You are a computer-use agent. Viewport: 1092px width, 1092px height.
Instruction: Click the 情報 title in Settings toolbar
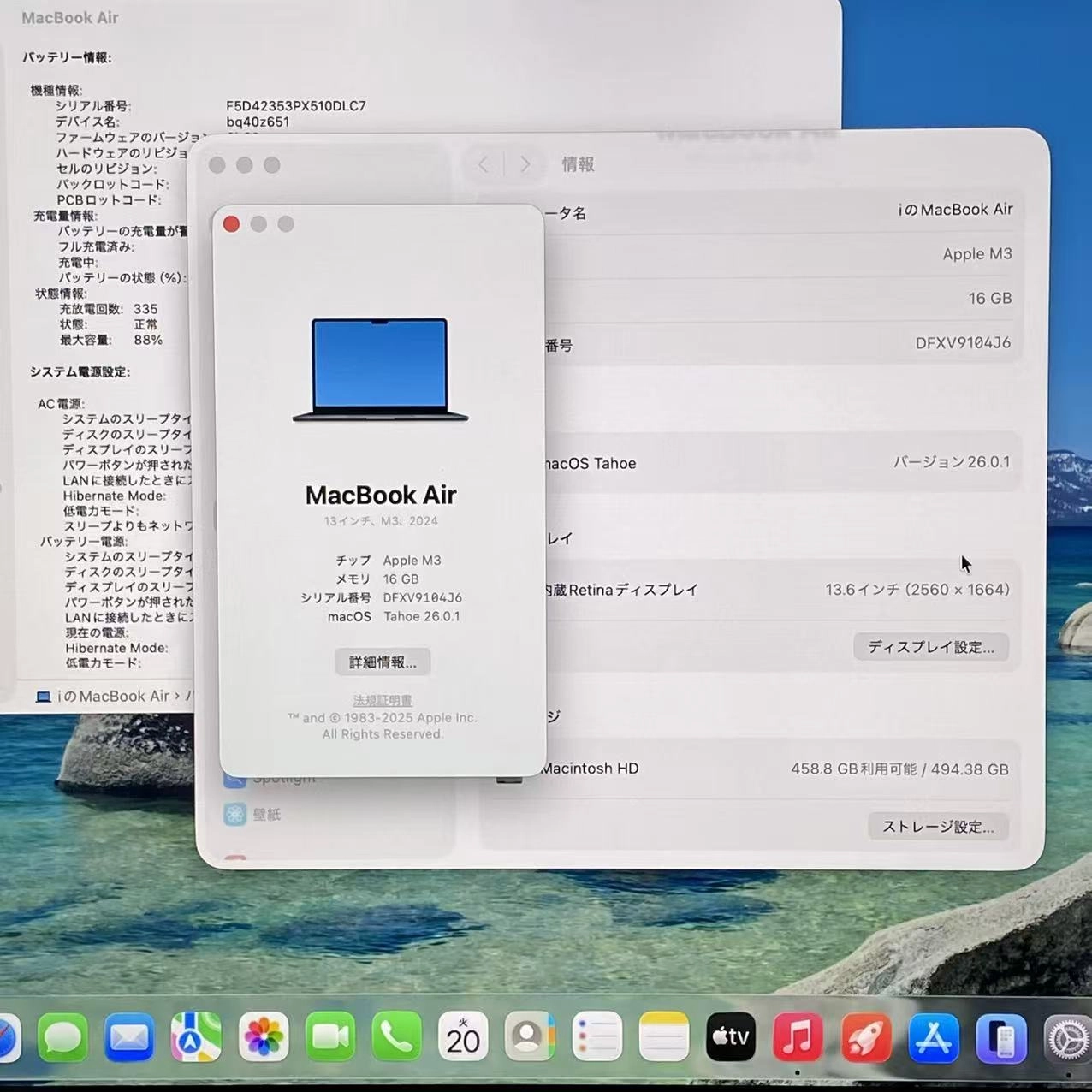tap(578, 164)
